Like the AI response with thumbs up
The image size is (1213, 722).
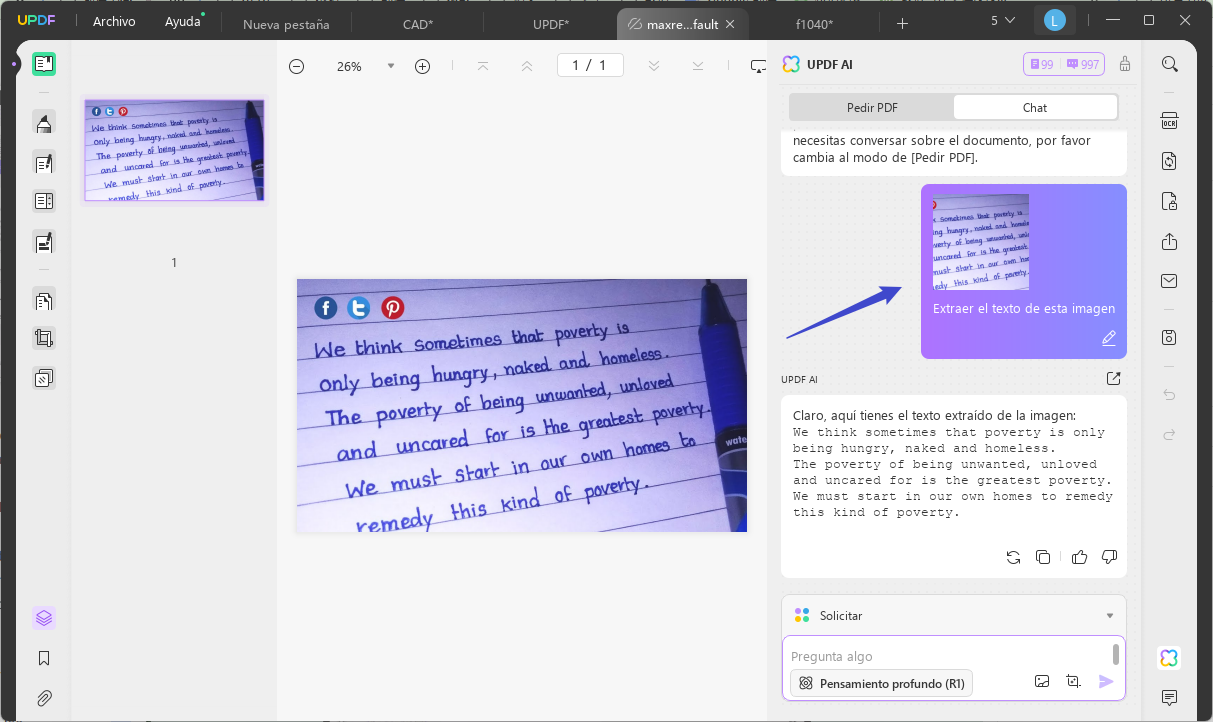tap(1079, 557)
